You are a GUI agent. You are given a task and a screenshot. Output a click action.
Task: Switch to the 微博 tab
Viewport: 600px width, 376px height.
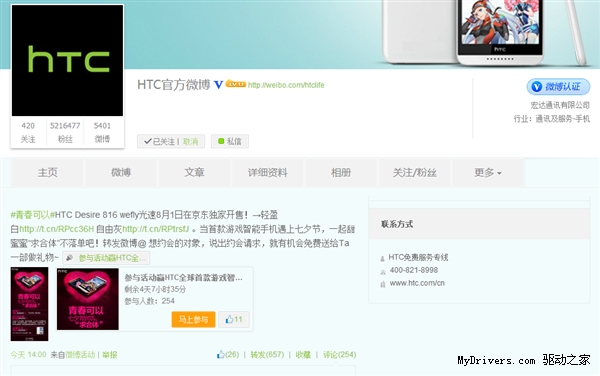tap(121, 173)
